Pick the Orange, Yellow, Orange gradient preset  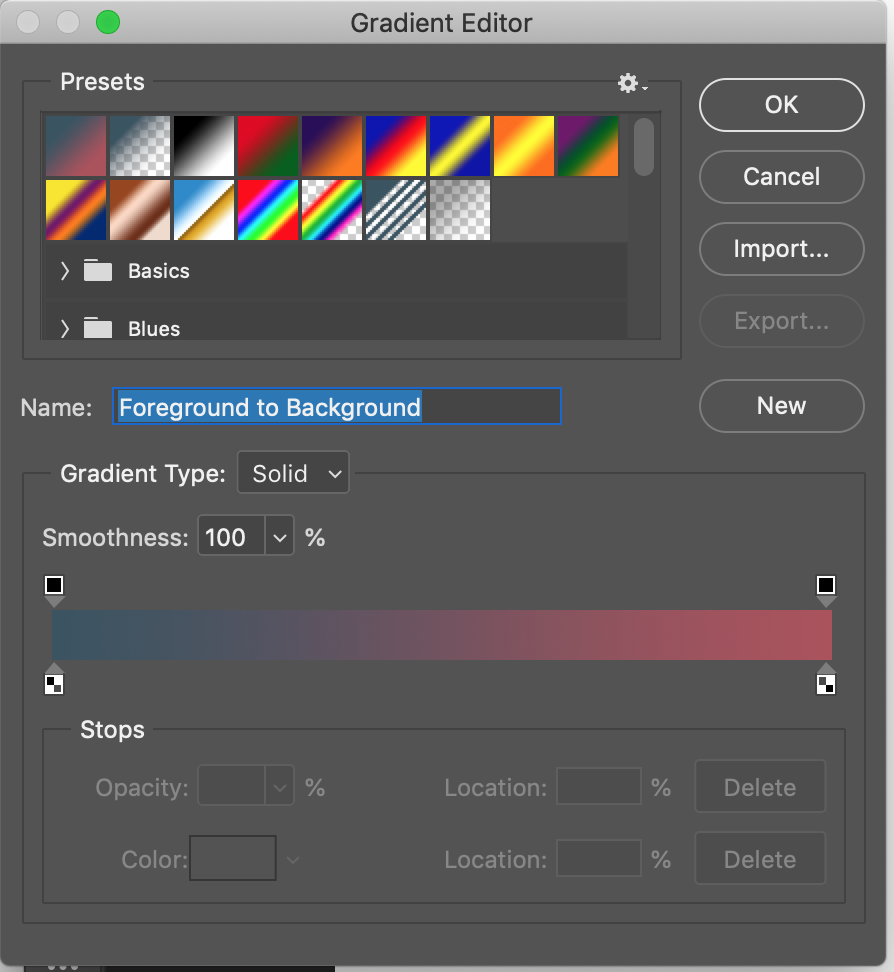click(524, 146)
